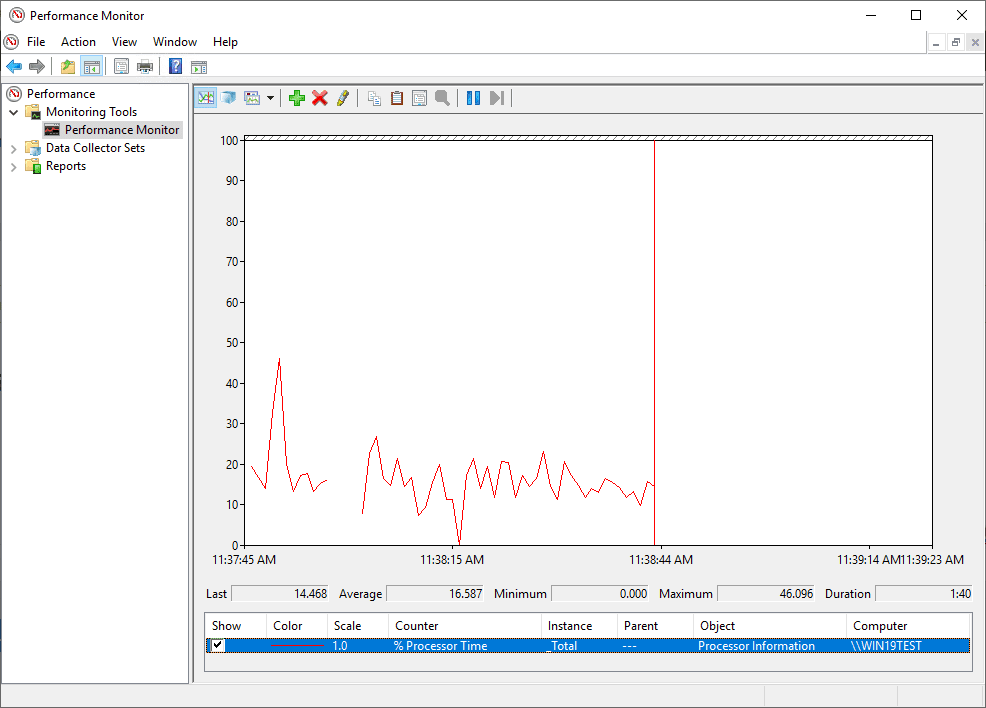Open the View menu
Screen dimensions: 986x708
pos(124,42)
